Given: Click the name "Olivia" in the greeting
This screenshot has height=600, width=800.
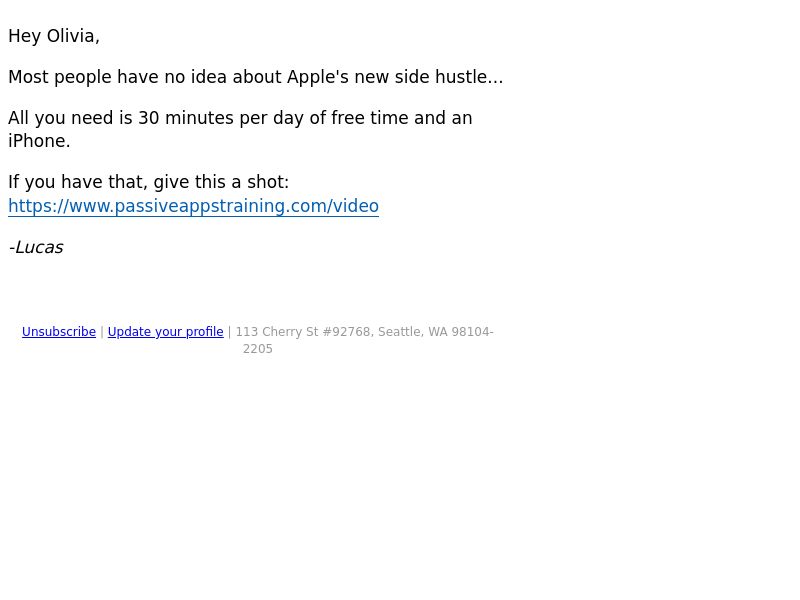Looking at the screenshot, I should 73,36.
